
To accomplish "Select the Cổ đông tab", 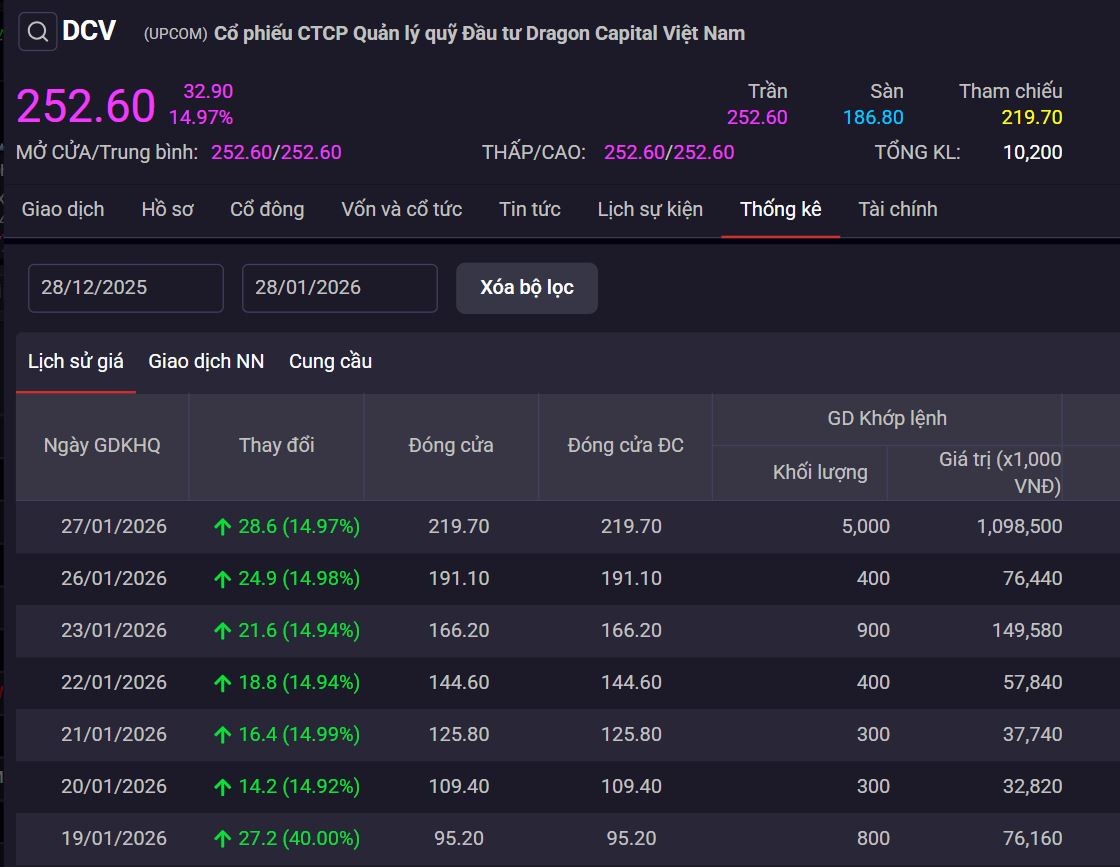I will point(266,210).
